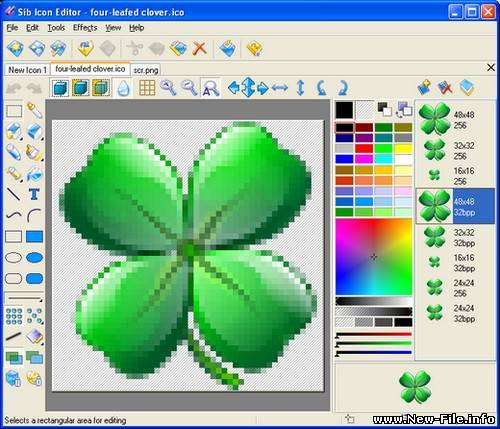Flip image vertically with double arrow
The image size is (500, 429).
[x=300, y=88]
